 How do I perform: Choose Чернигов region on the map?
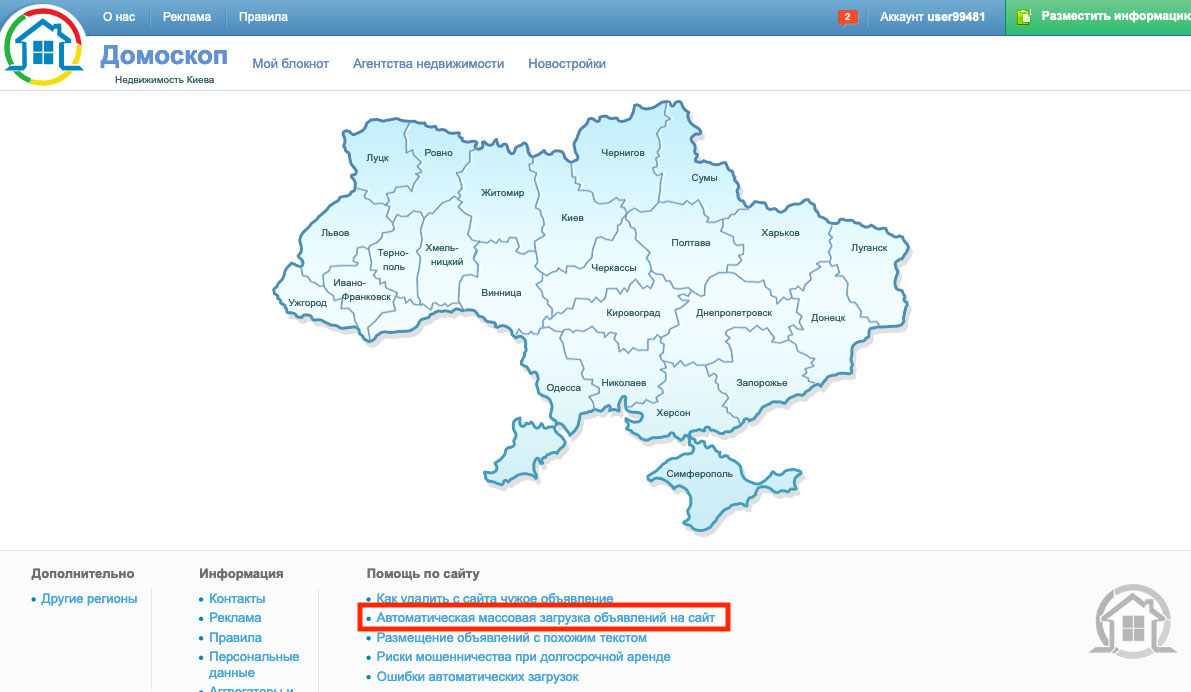coord(623,153)
